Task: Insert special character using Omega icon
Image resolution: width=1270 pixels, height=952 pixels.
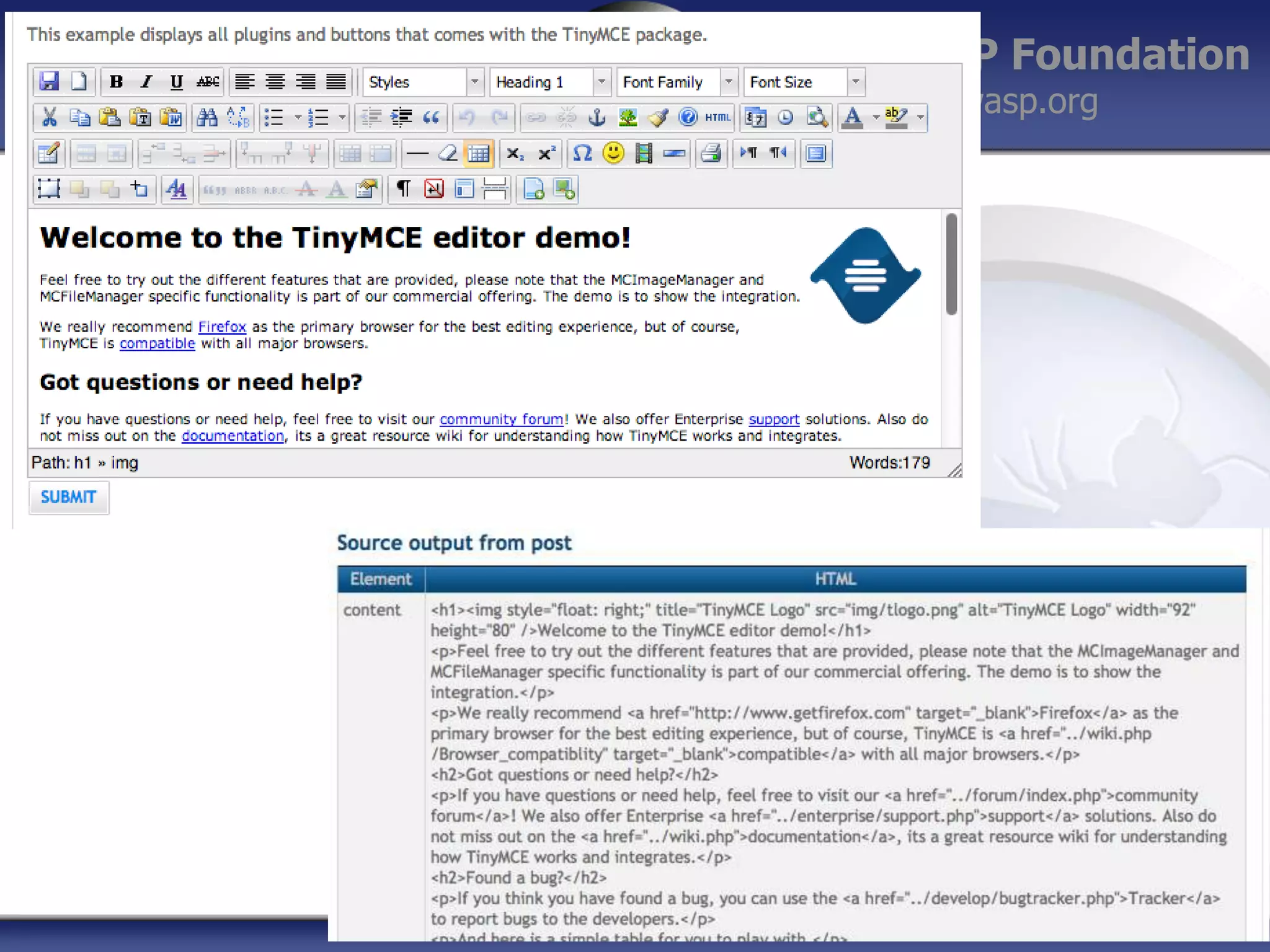Action: (582, 153)
